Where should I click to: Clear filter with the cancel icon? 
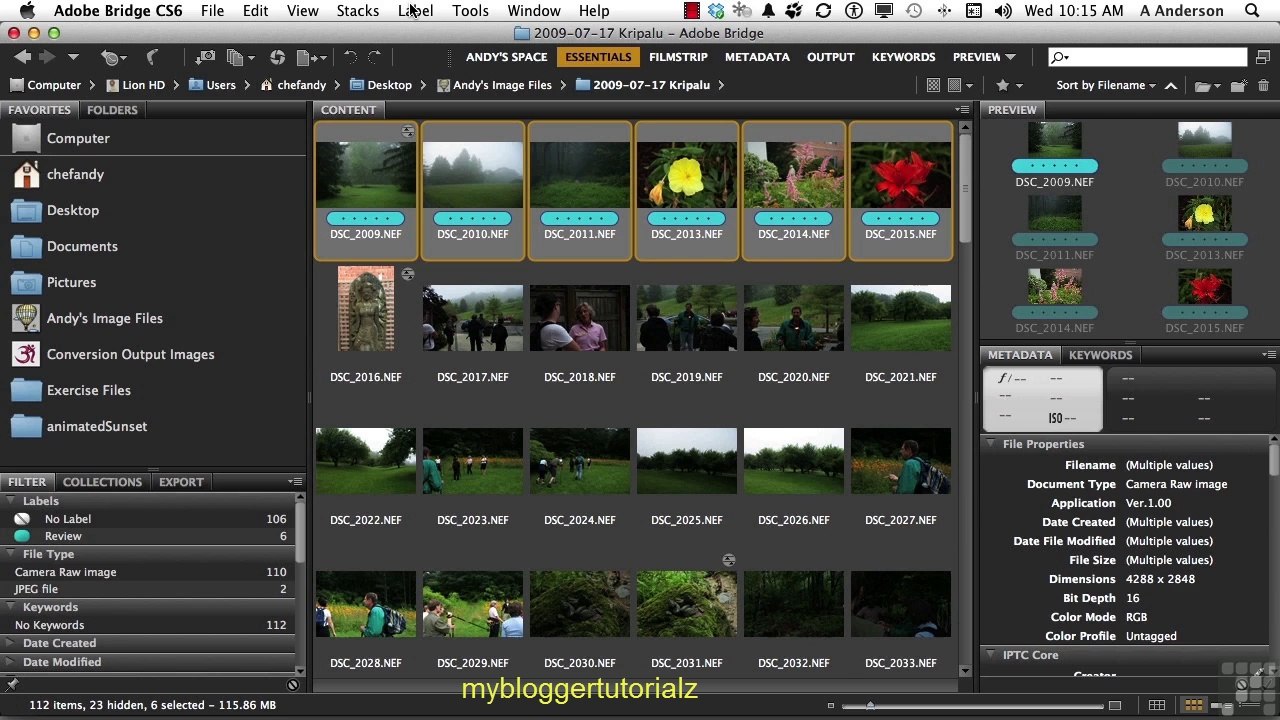tap(293, 685)
